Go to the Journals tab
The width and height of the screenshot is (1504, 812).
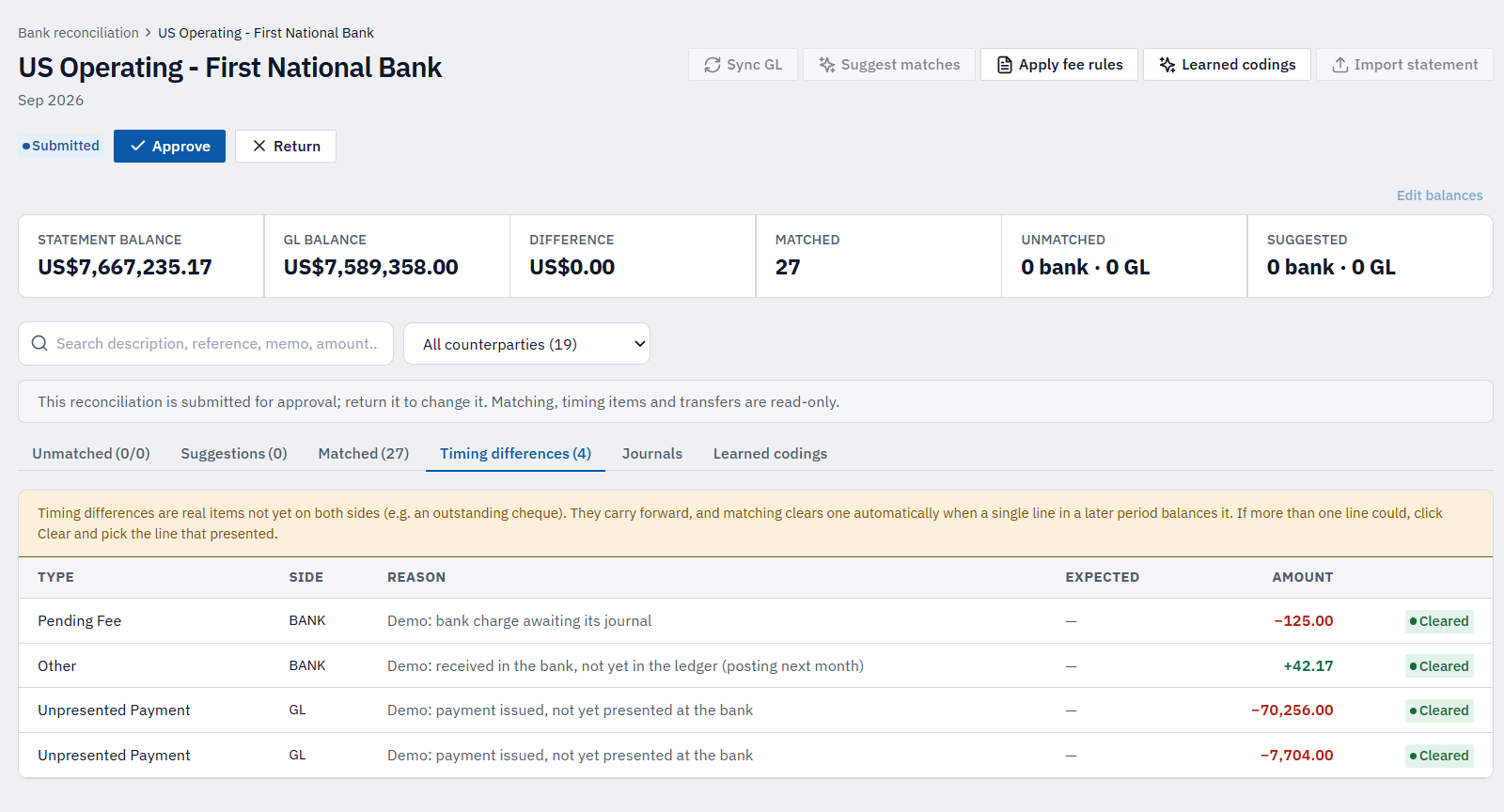click(x=652, y=453)
